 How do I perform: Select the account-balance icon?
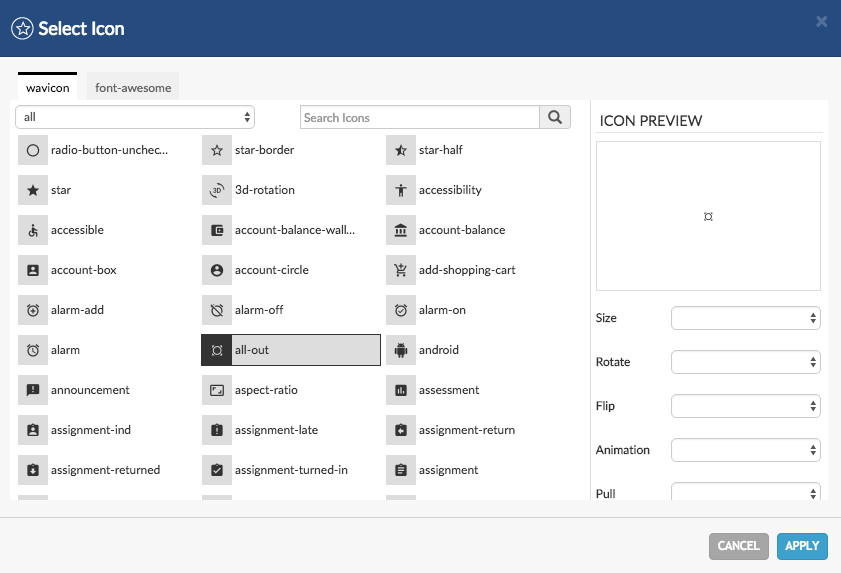coord(461,230)
